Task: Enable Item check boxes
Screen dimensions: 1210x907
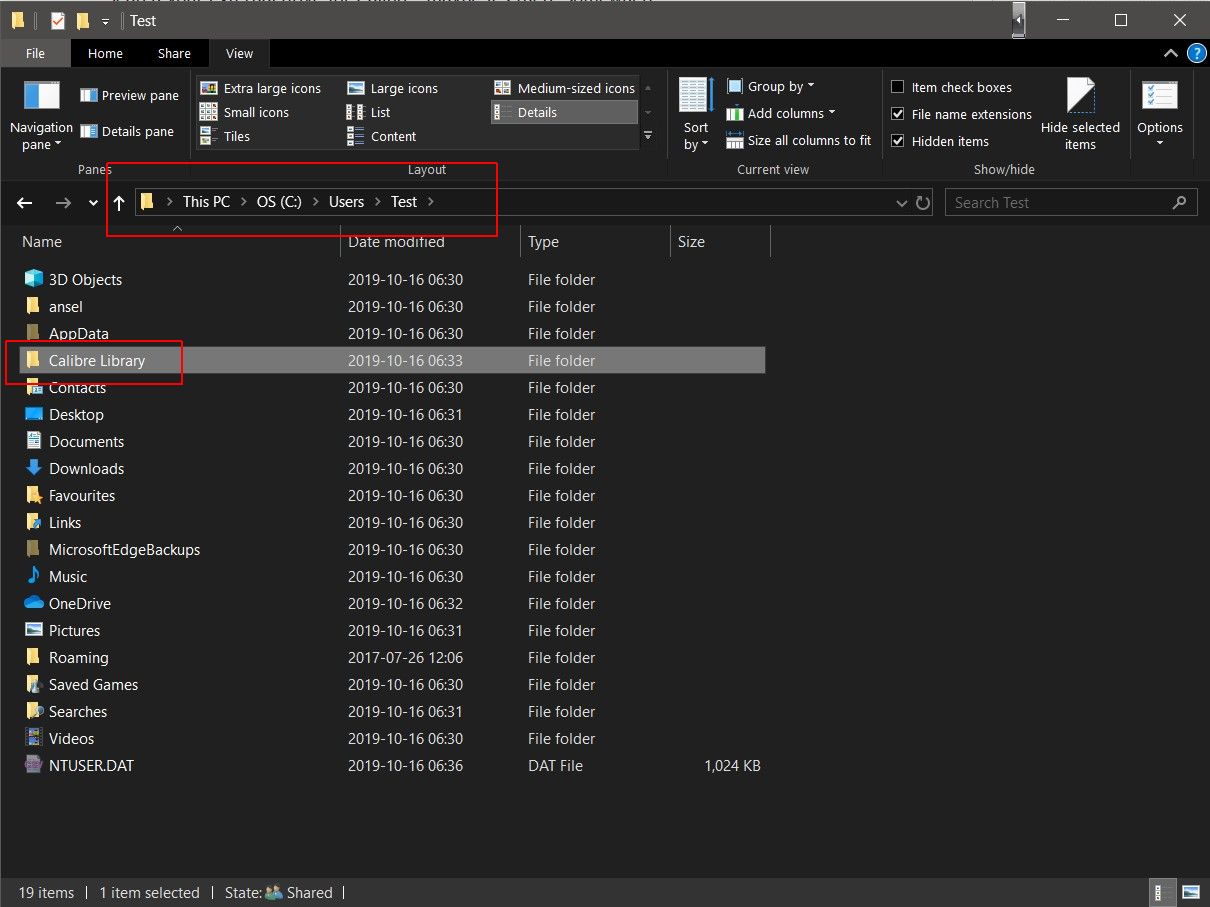Action: coord(951,87)
